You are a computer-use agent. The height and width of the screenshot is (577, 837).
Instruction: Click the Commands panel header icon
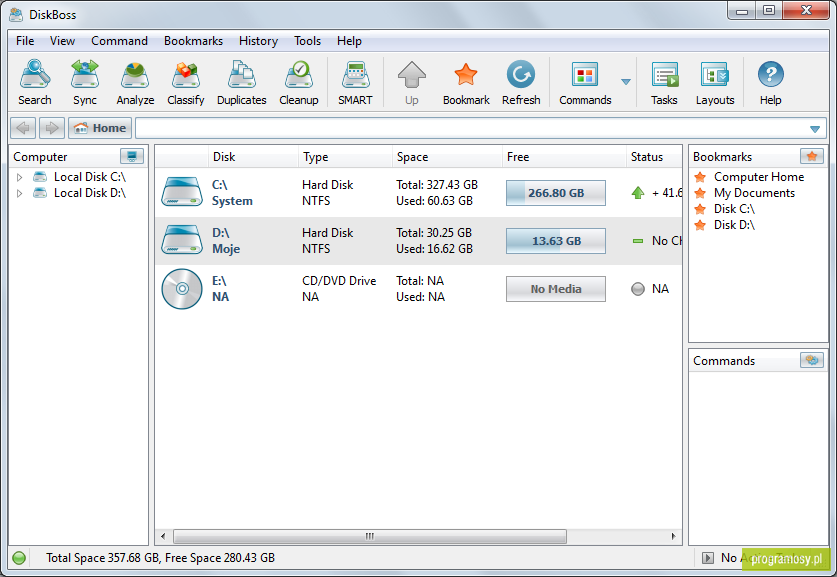pyautogui.click(x=812, y=360)
